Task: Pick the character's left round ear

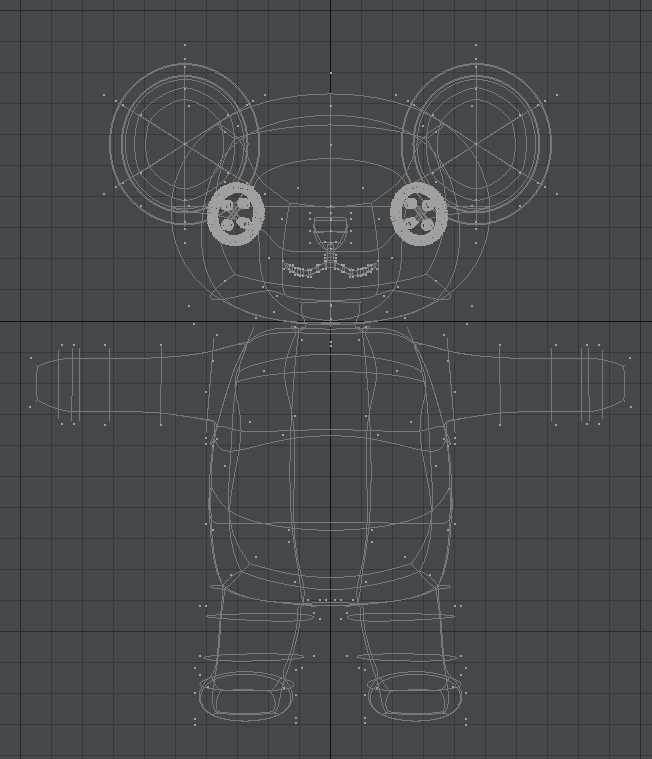Action: click(184, 144)
